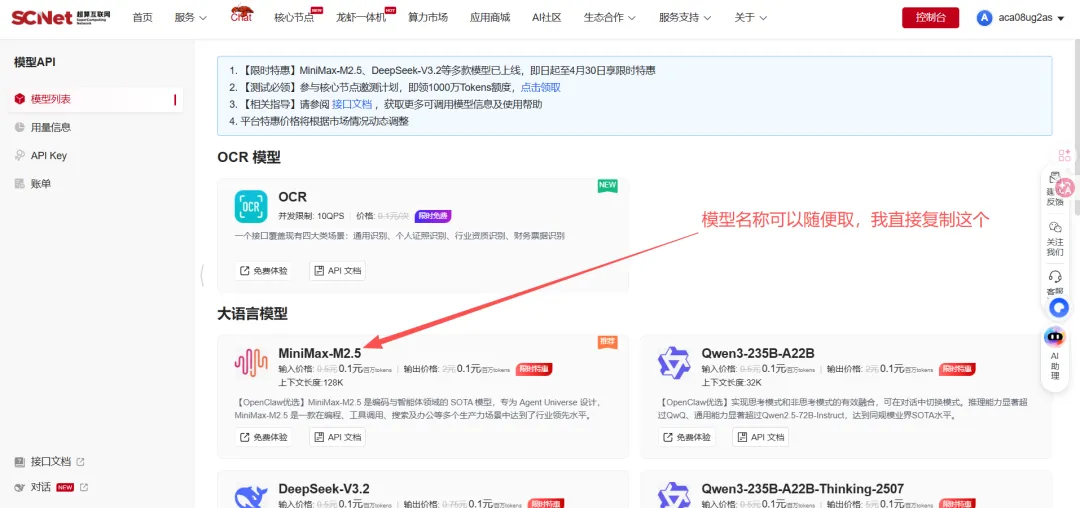Click the 对话 chat icon in sidebar
This screenshot has width=1080, height=508.
tap(20, 487)
